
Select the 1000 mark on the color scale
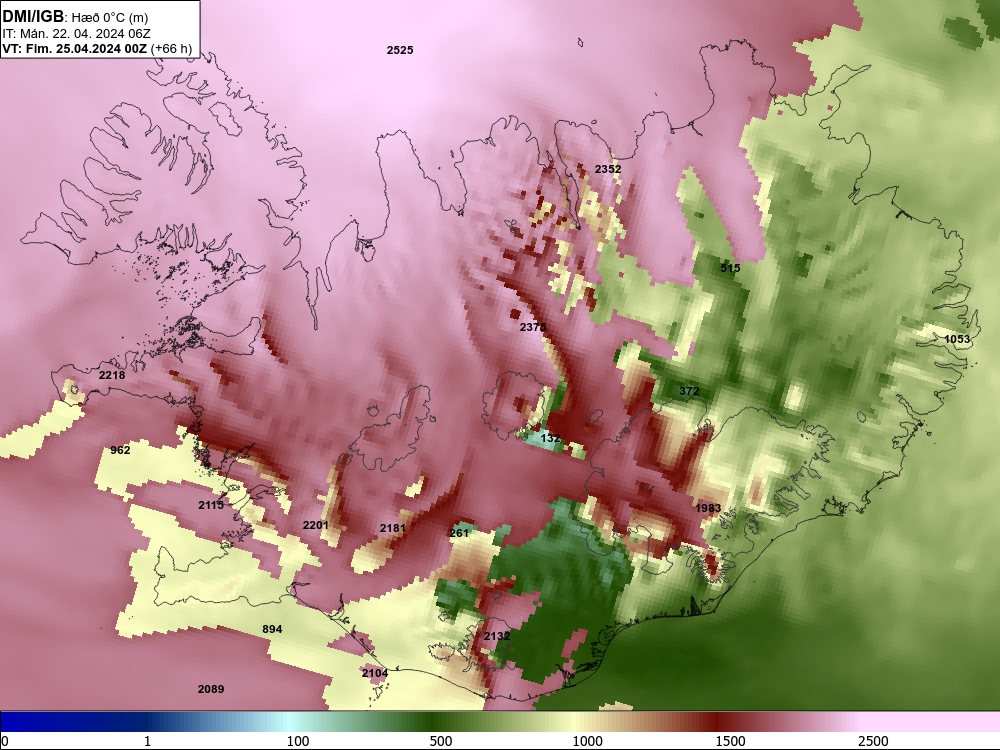[587, 741]
